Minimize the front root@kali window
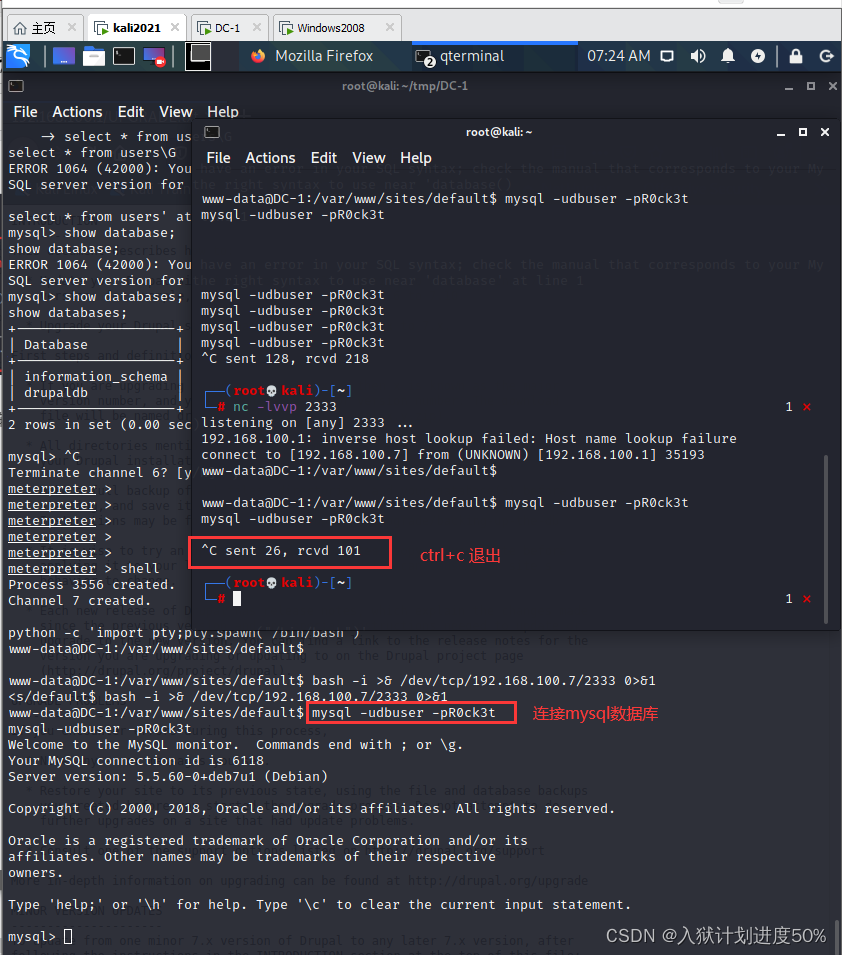 781,133
